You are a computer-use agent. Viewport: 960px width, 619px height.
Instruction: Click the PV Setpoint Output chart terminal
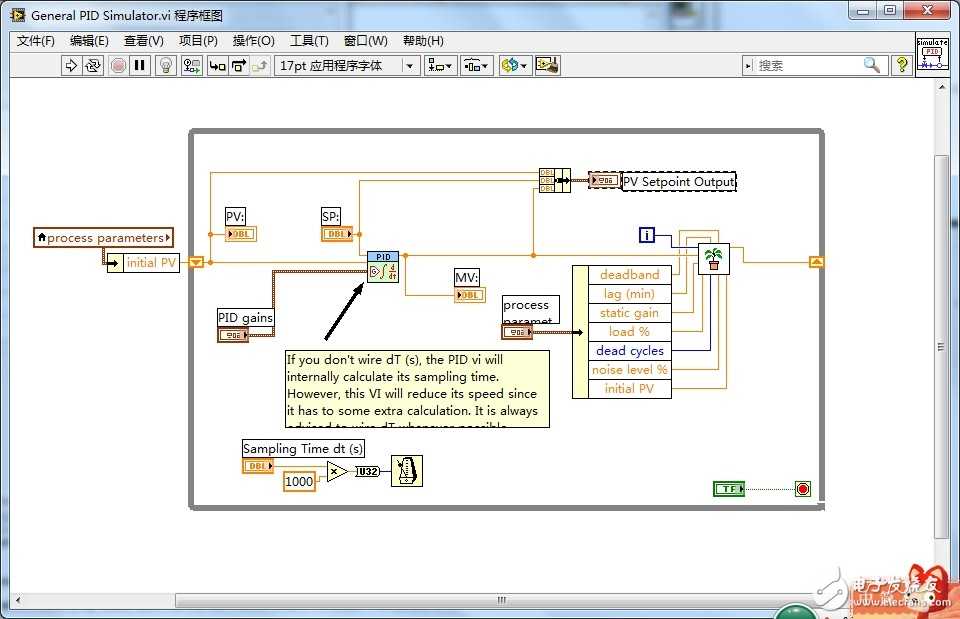604,181
